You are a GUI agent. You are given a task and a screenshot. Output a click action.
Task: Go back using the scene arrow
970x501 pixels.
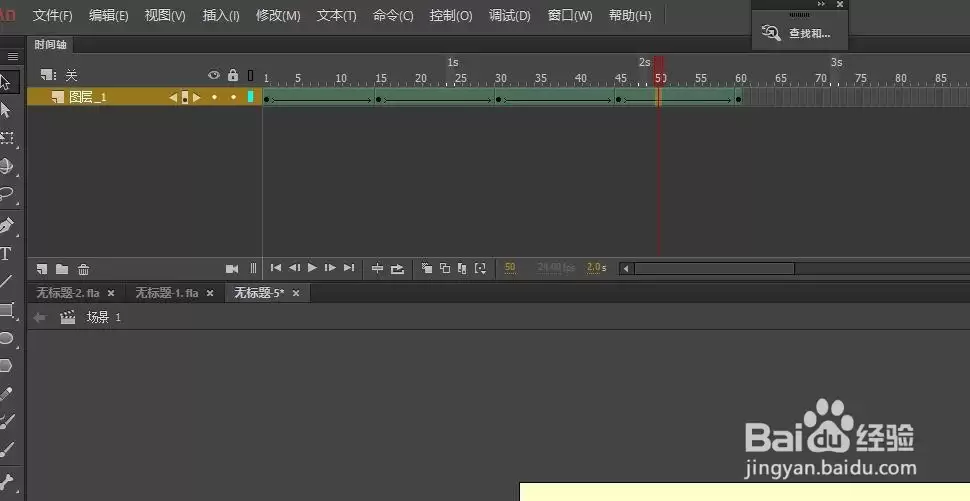[40, 317]
